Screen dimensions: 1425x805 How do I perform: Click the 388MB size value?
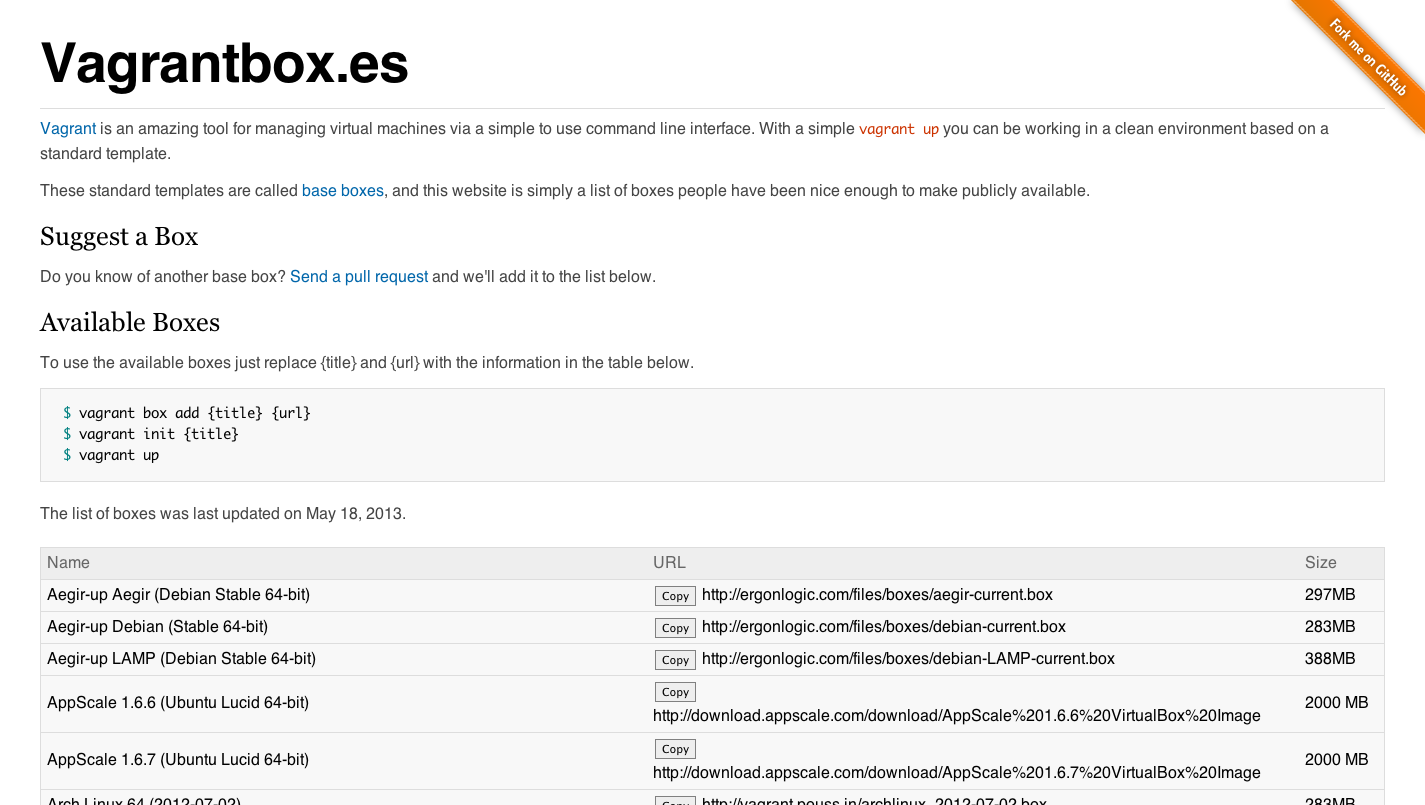1330,659
